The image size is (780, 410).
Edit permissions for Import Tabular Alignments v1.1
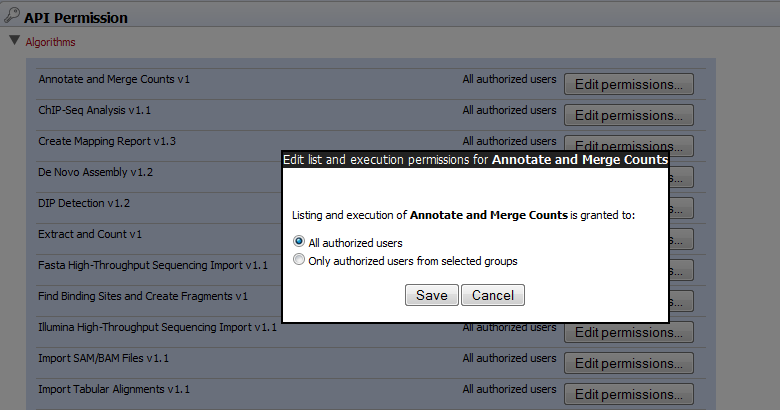click(629, 394)
